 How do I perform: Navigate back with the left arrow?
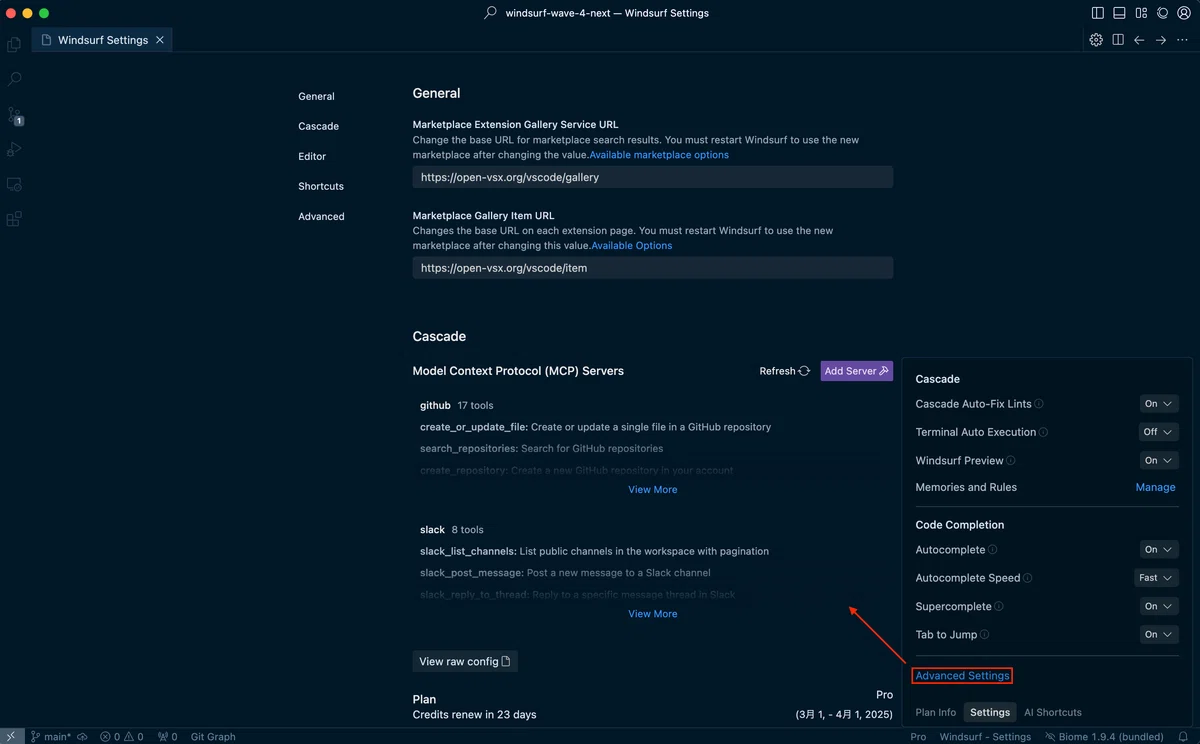1139,40
